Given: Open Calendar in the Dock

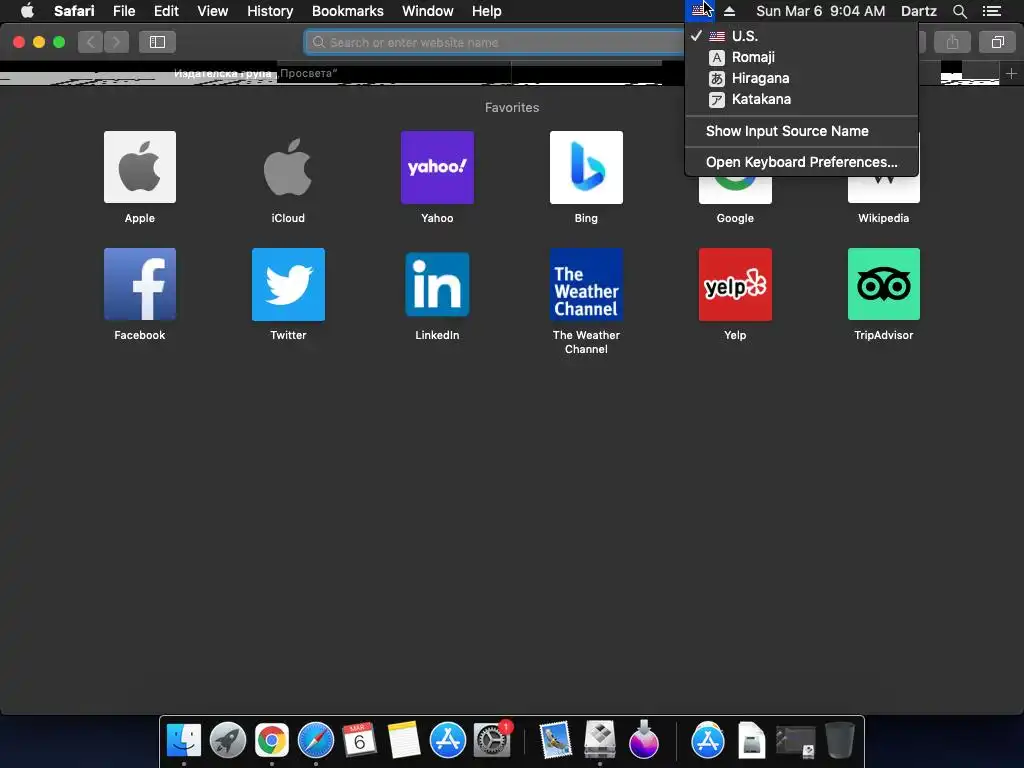Looking at the screenshot, I should [x=359, y=741].
